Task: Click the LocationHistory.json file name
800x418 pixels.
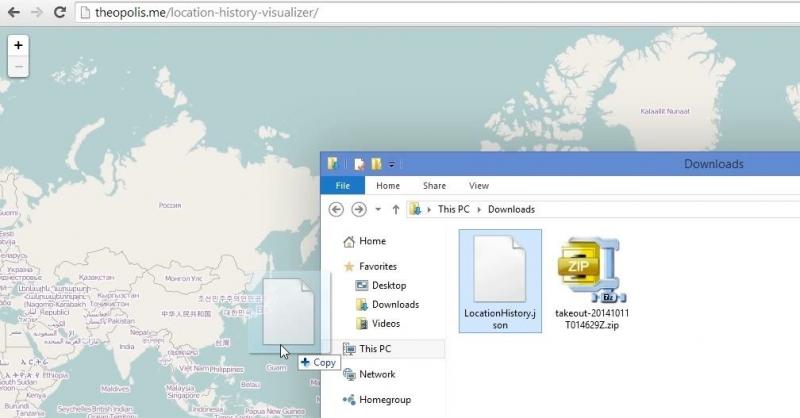Action: click(500, 319)
